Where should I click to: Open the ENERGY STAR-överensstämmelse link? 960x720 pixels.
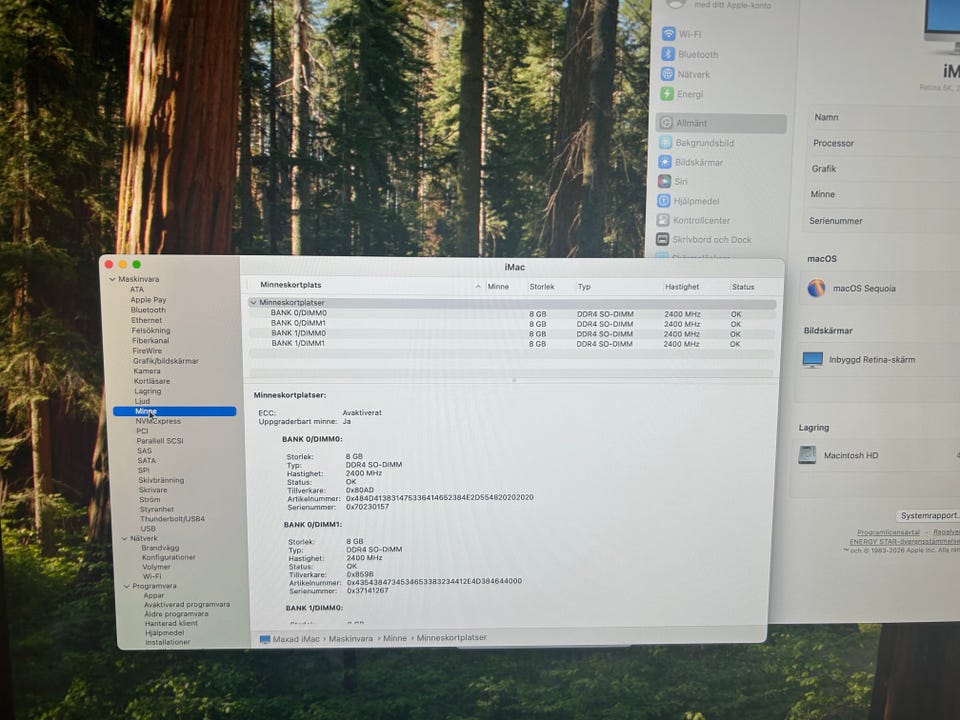pyautogui.click(x=904, y=542)
